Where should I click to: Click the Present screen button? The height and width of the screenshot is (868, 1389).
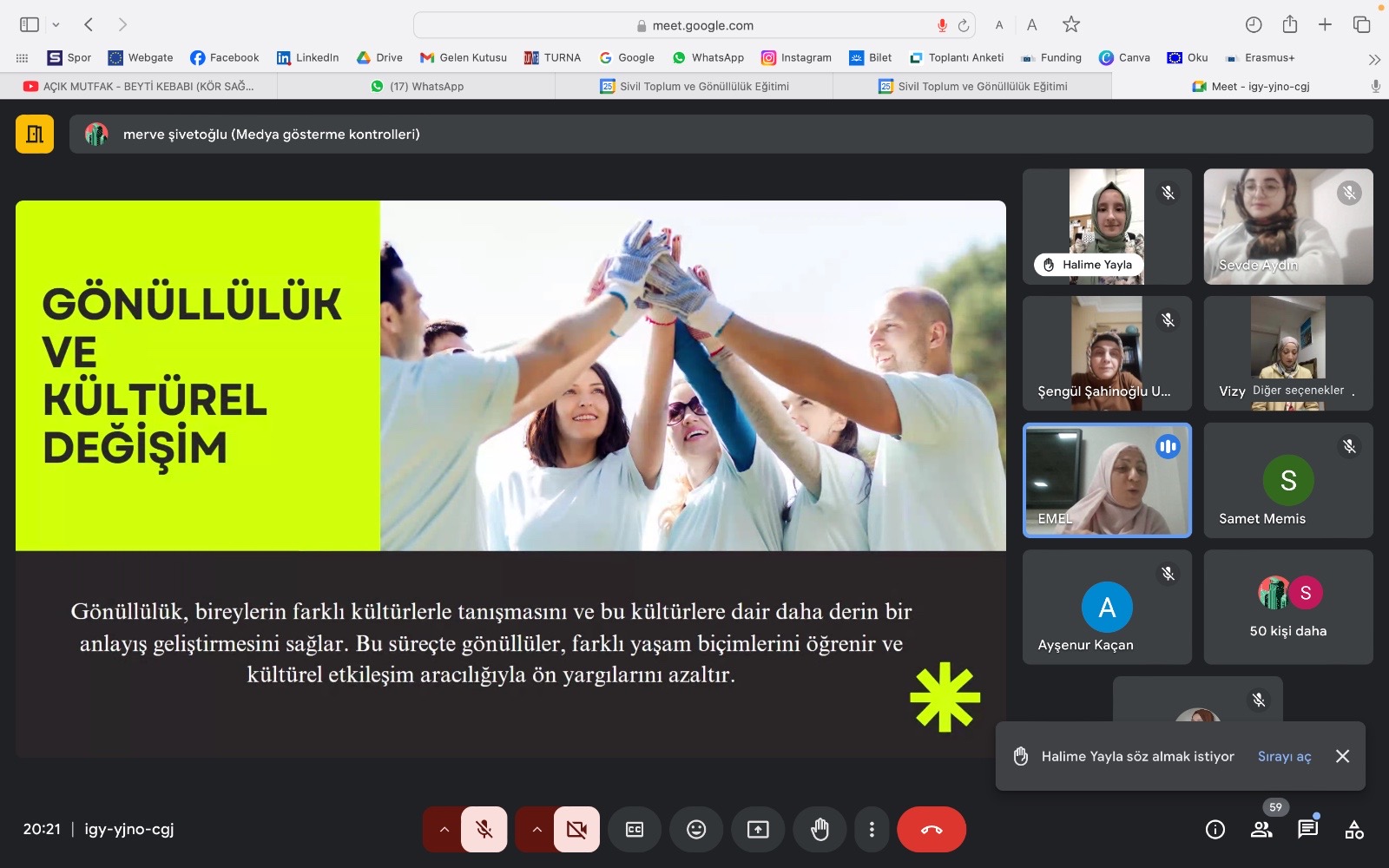[758, 830]
